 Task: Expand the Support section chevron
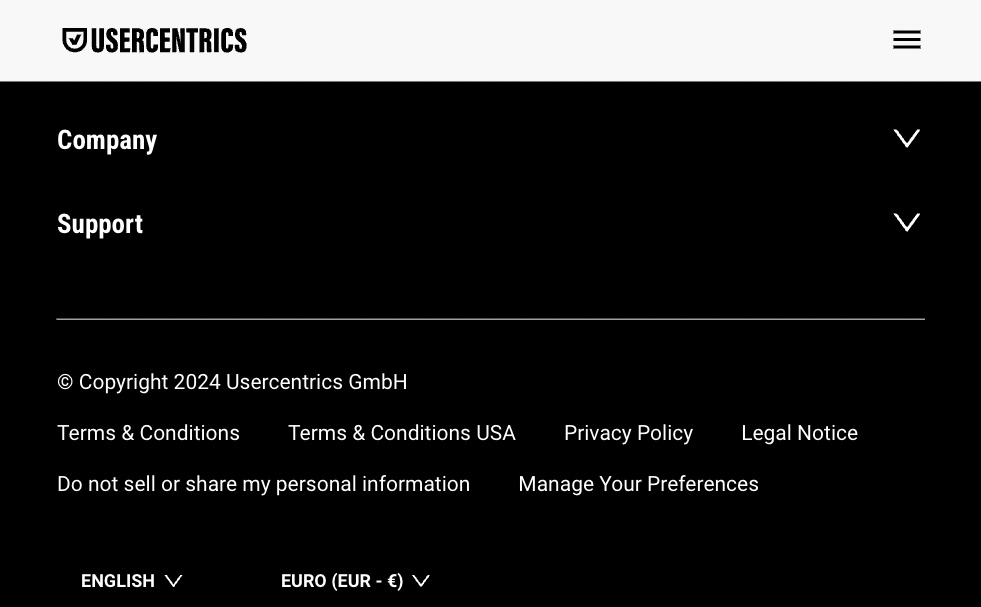[907, 222]
